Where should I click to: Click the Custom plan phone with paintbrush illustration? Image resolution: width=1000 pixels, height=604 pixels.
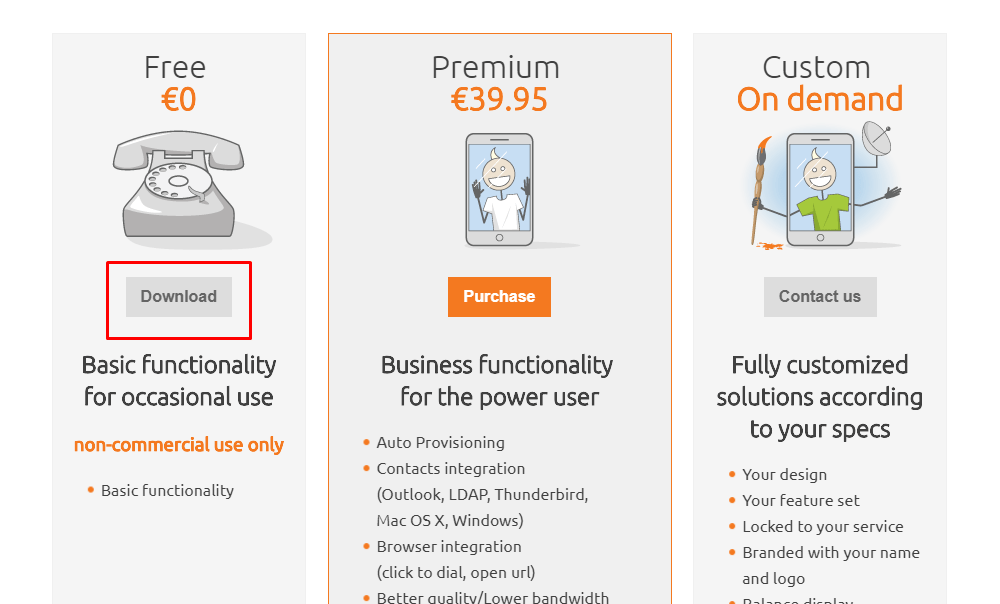(820, 190)
